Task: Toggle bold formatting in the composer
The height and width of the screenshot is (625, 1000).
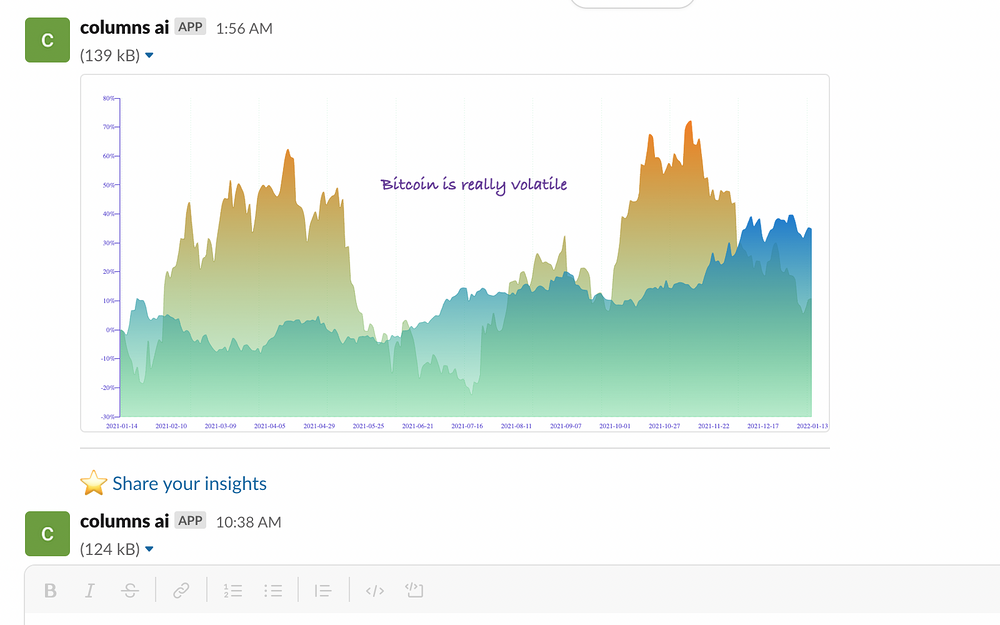Action: pos(50,591)
